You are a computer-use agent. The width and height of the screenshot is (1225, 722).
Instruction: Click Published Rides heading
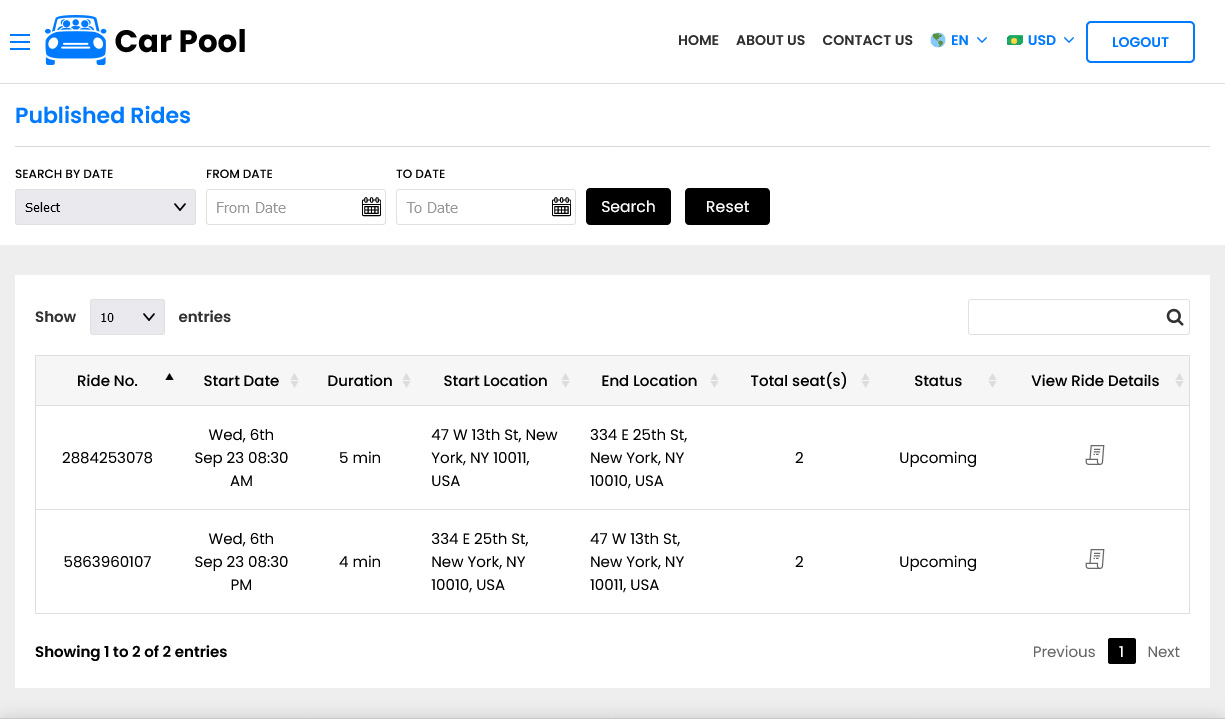click(103, 116)
